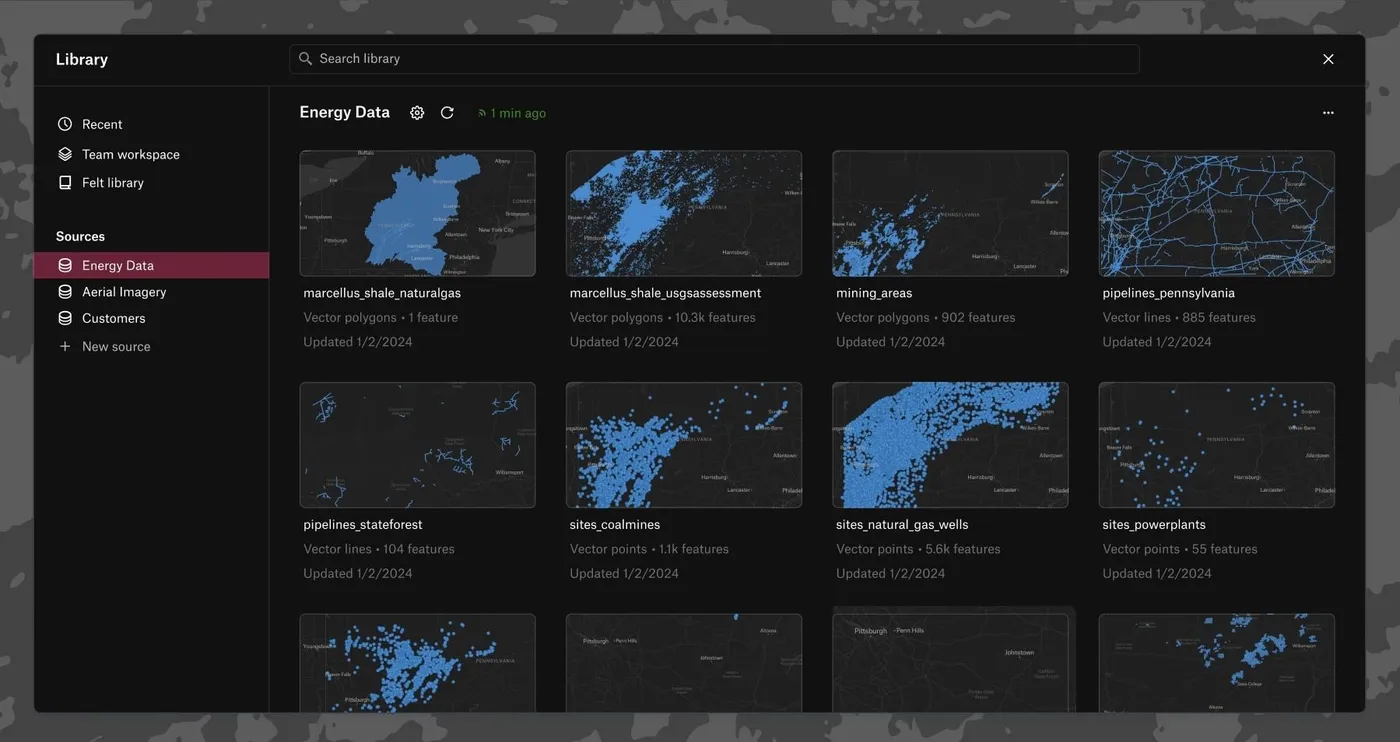The height and width of the screenshot is (742, 1400).
Task: Click the book icon beside Felt library
Action: point(65,183)
